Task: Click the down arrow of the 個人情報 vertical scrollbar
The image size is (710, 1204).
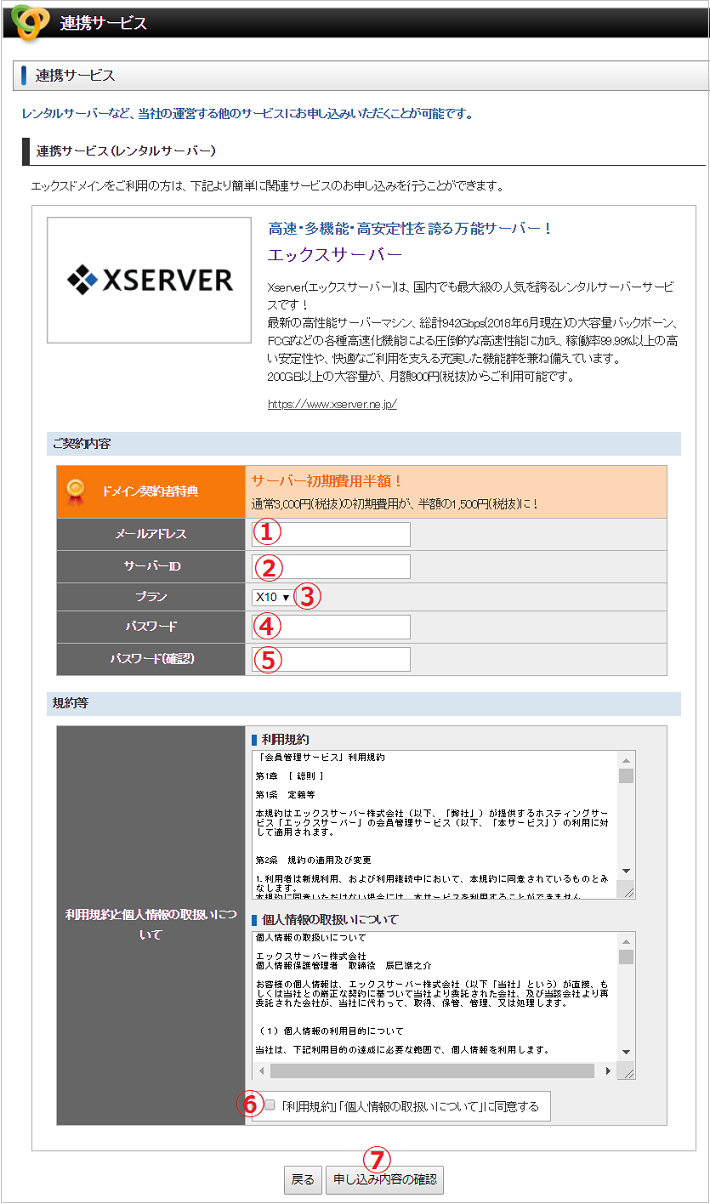Action: tap(626, 1053)
